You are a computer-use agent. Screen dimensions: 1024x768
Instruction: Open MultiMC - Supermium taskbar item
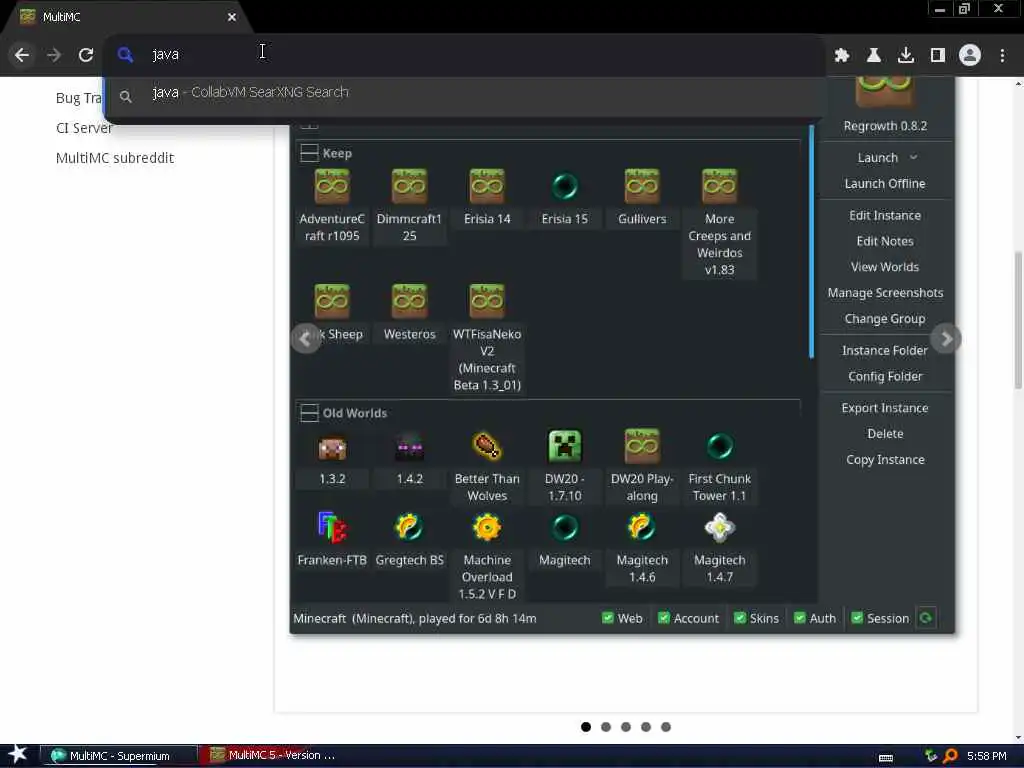(x=118, y=756)
